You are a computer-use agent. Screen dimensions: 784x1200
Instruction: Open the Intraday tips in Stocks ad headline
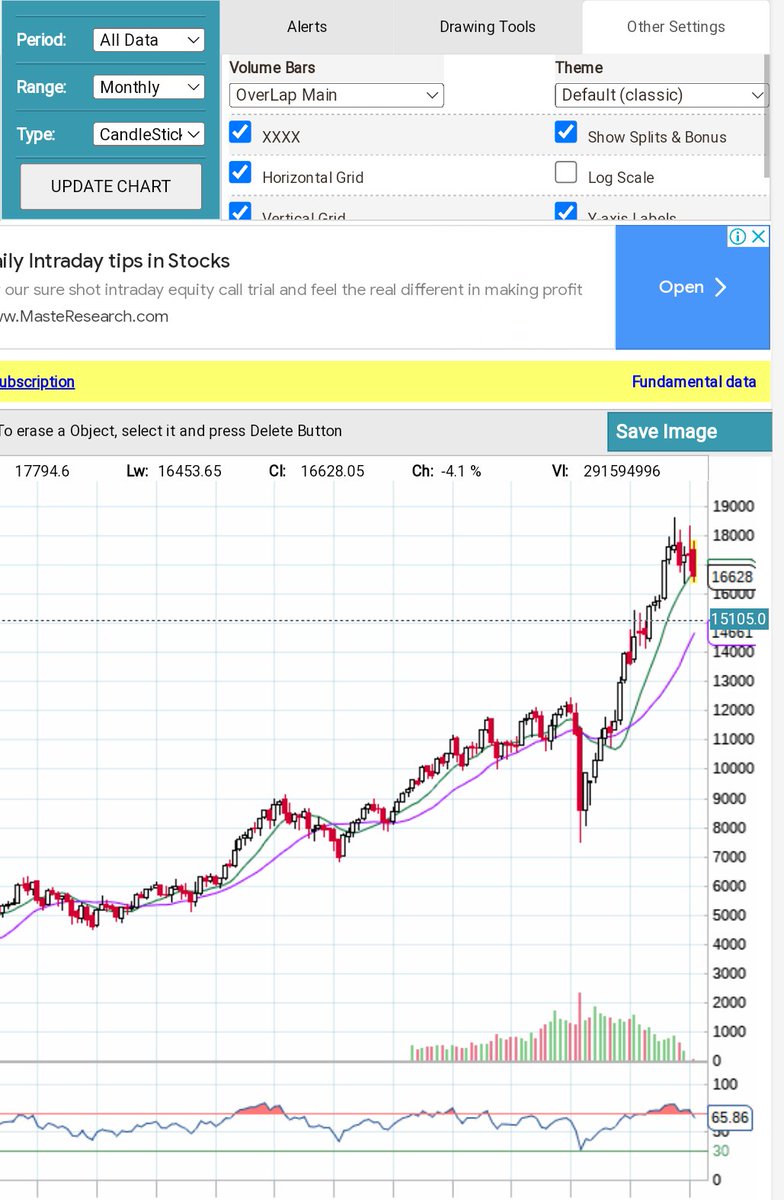pos(115,261)
